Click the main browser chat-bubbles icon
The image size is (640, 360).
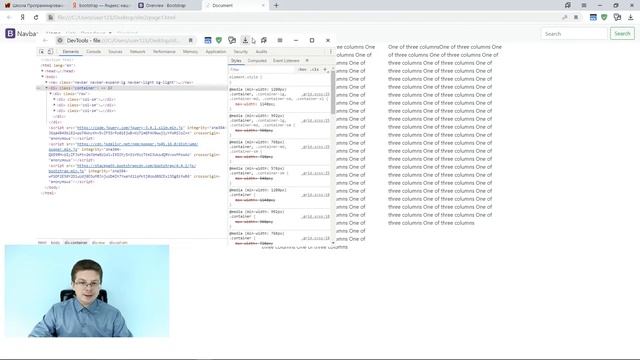click(617, 17)
